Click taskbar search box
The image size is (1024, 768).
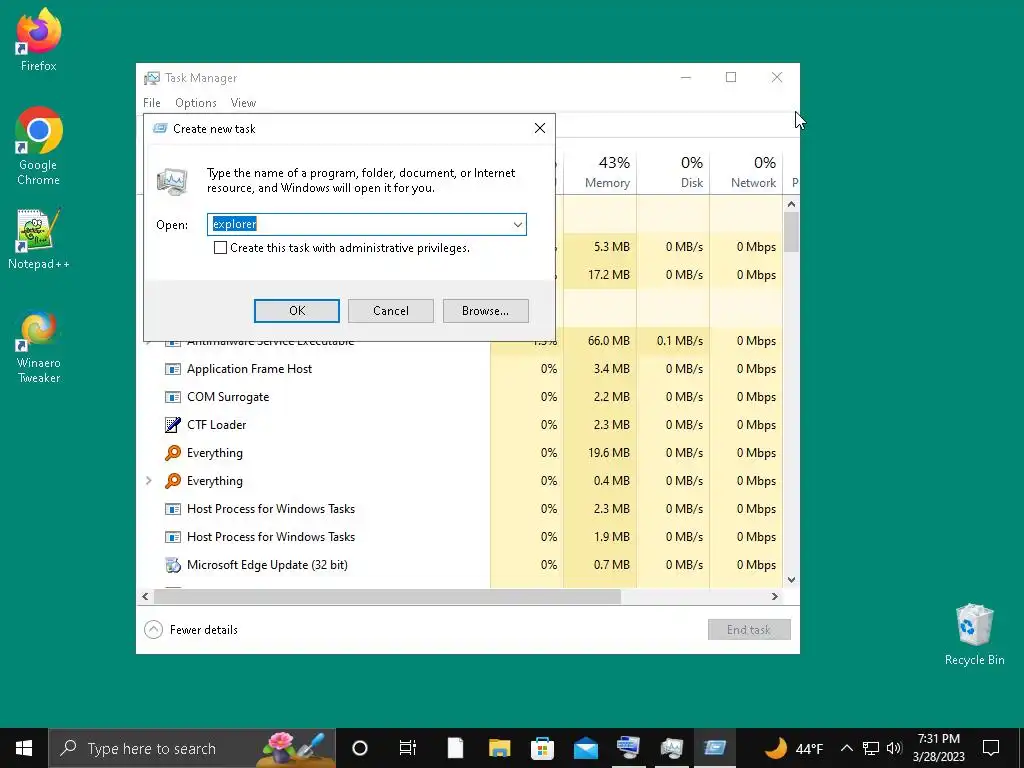(192, 748)
